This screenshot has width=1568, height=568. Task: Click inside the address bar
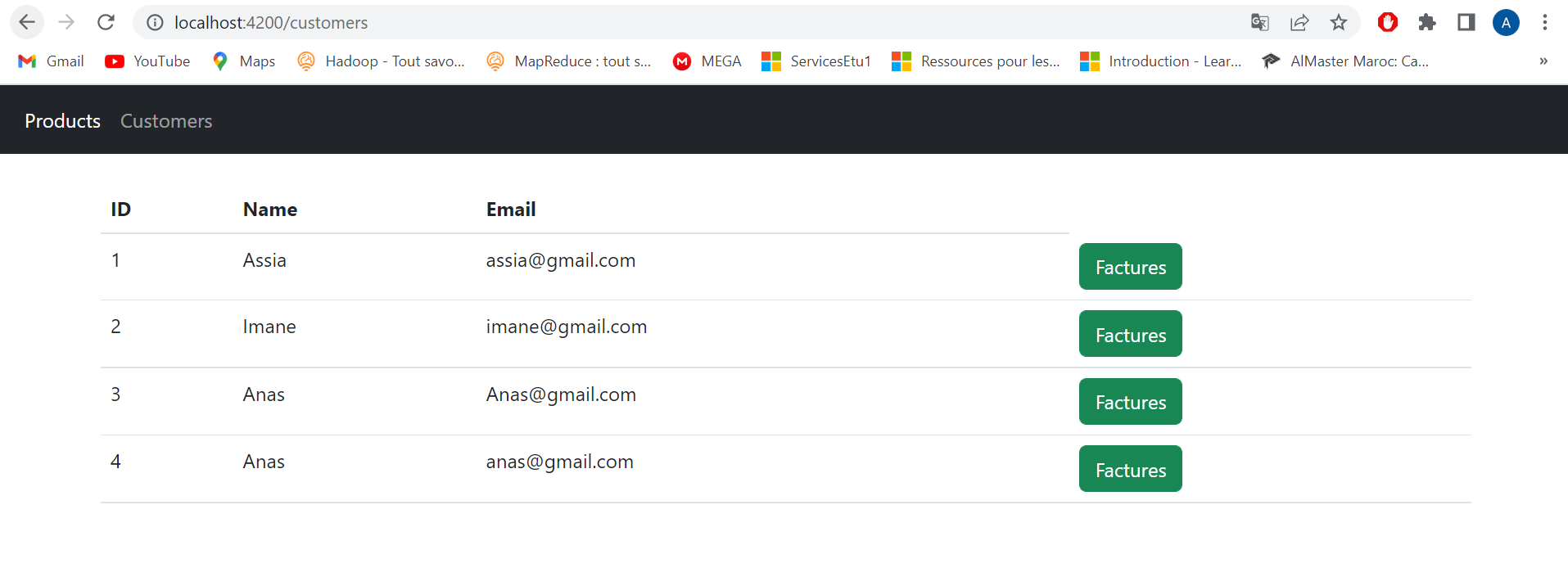pos(573,22)
